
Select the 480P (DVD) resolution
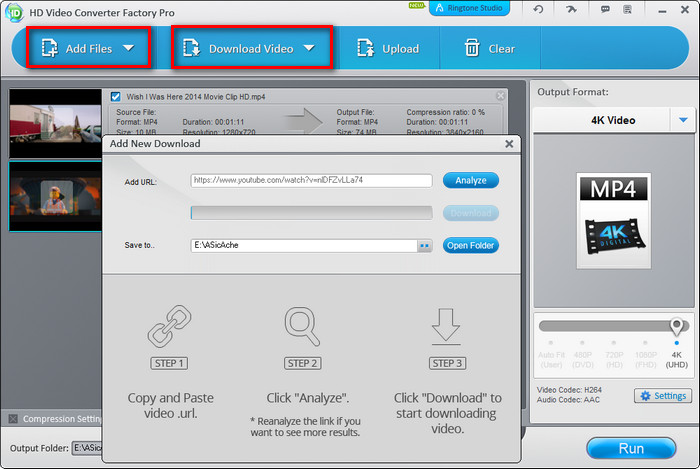point(583,355)
